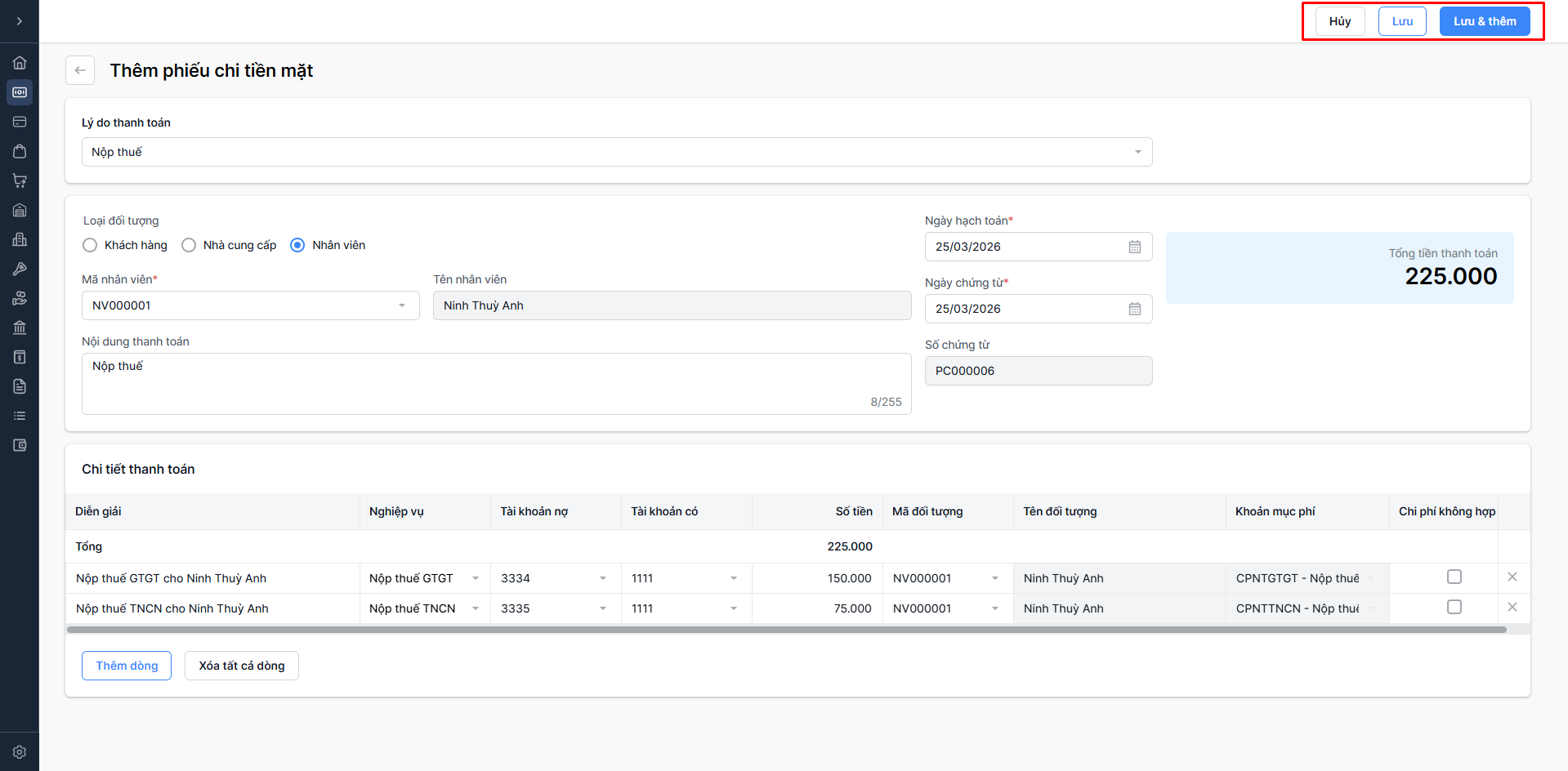Click the Thêm dòng button
This screenshot has width=1568, height=771.
[127, 666]
